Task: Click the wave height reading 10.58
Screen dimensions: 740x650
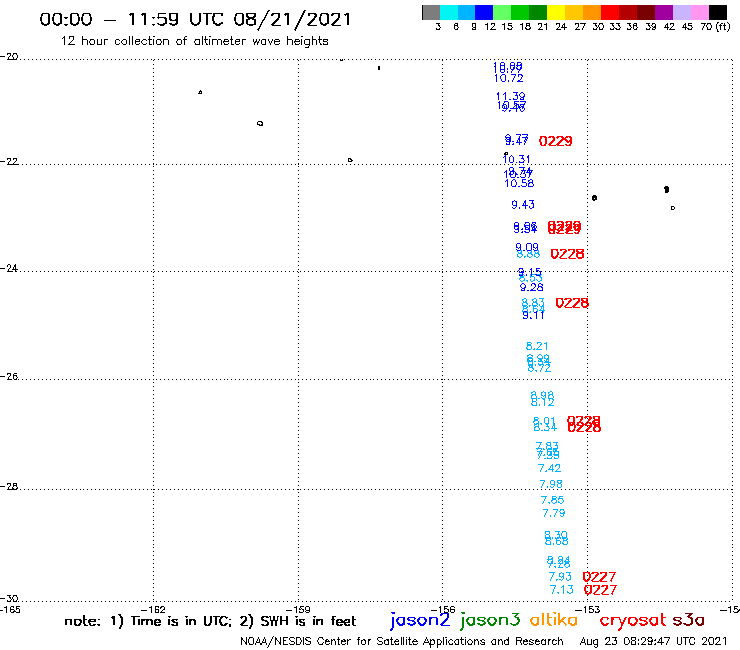Action: (x=519, y=183)
